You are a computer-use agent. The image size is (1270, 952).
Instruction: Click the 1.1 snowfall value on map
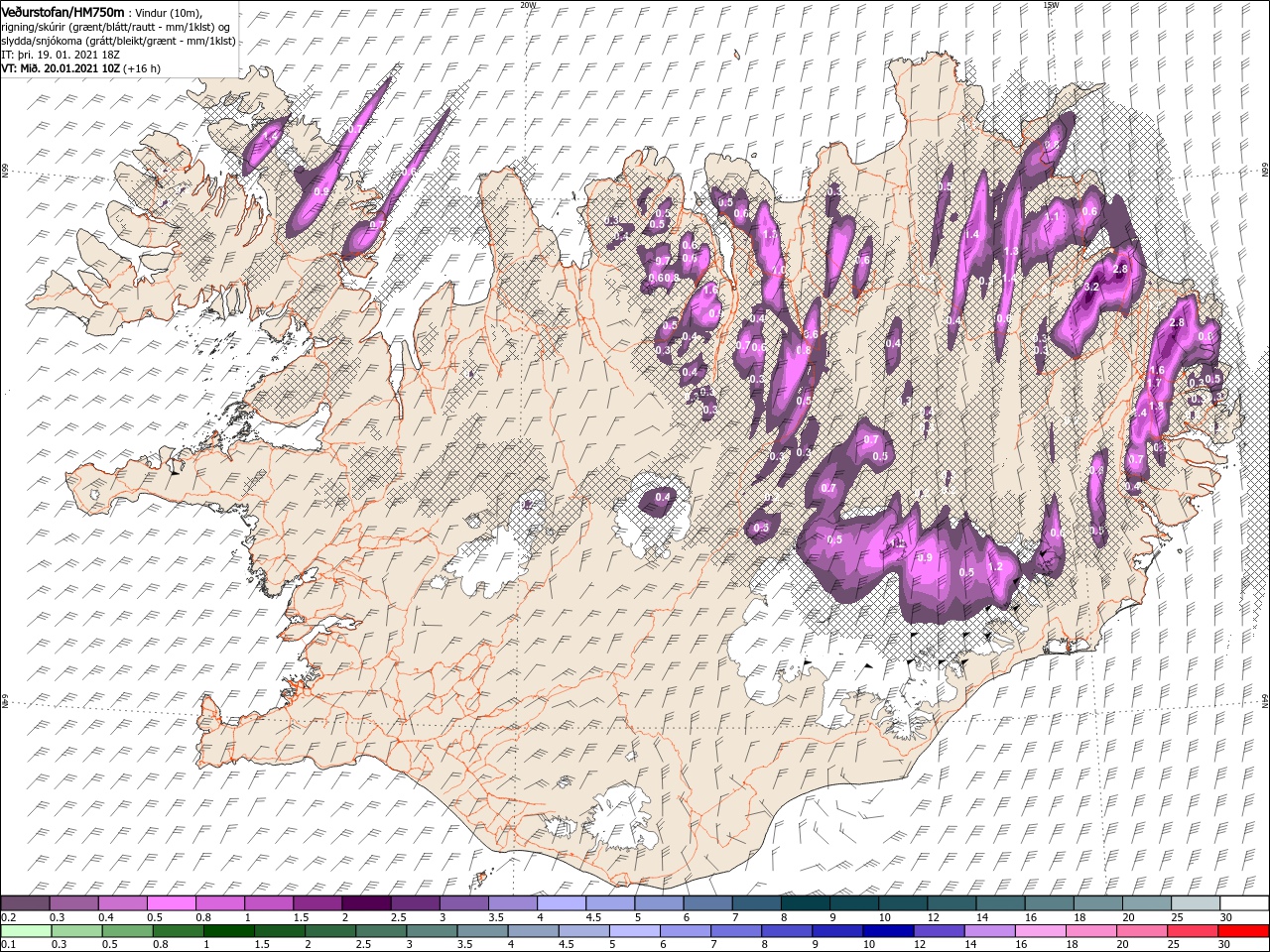[1053, 215]
